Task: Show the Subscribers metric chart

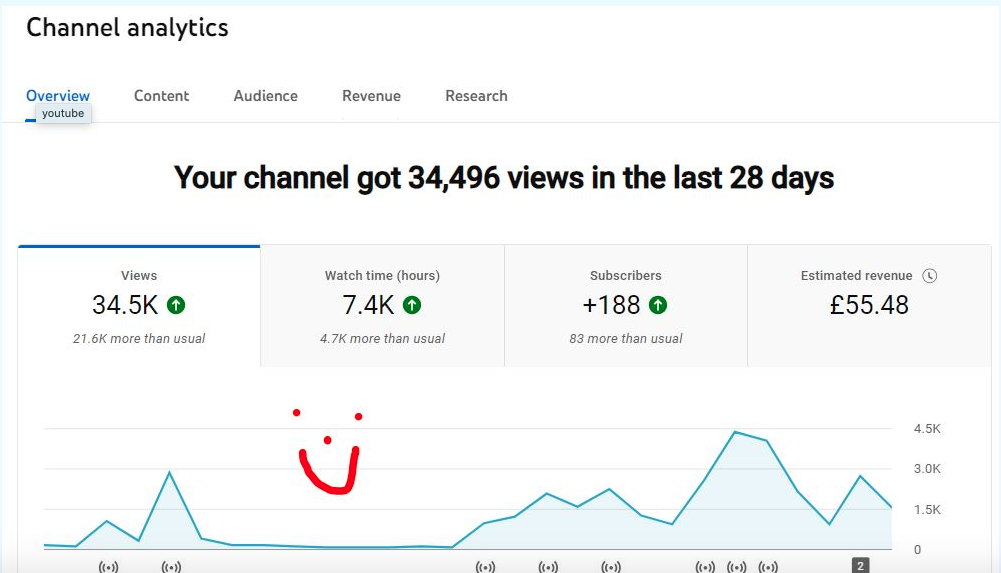Action: [x=626, y=306]
